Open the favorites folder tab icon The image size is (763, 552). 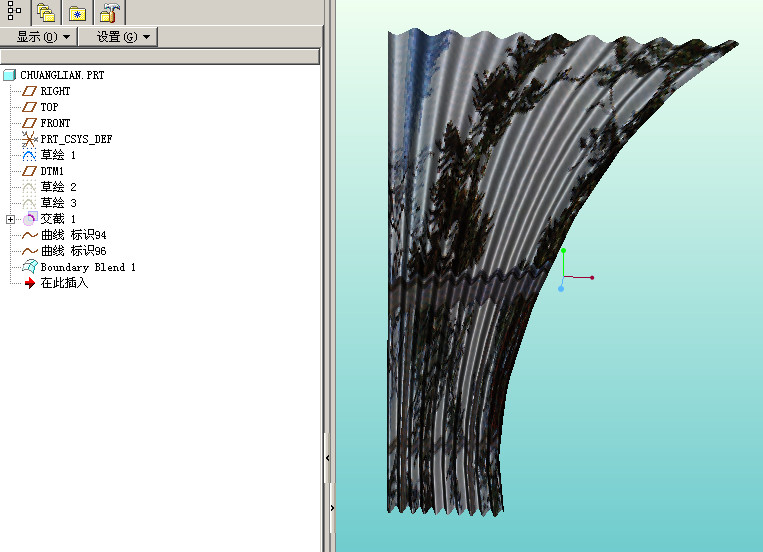[77, 13]
